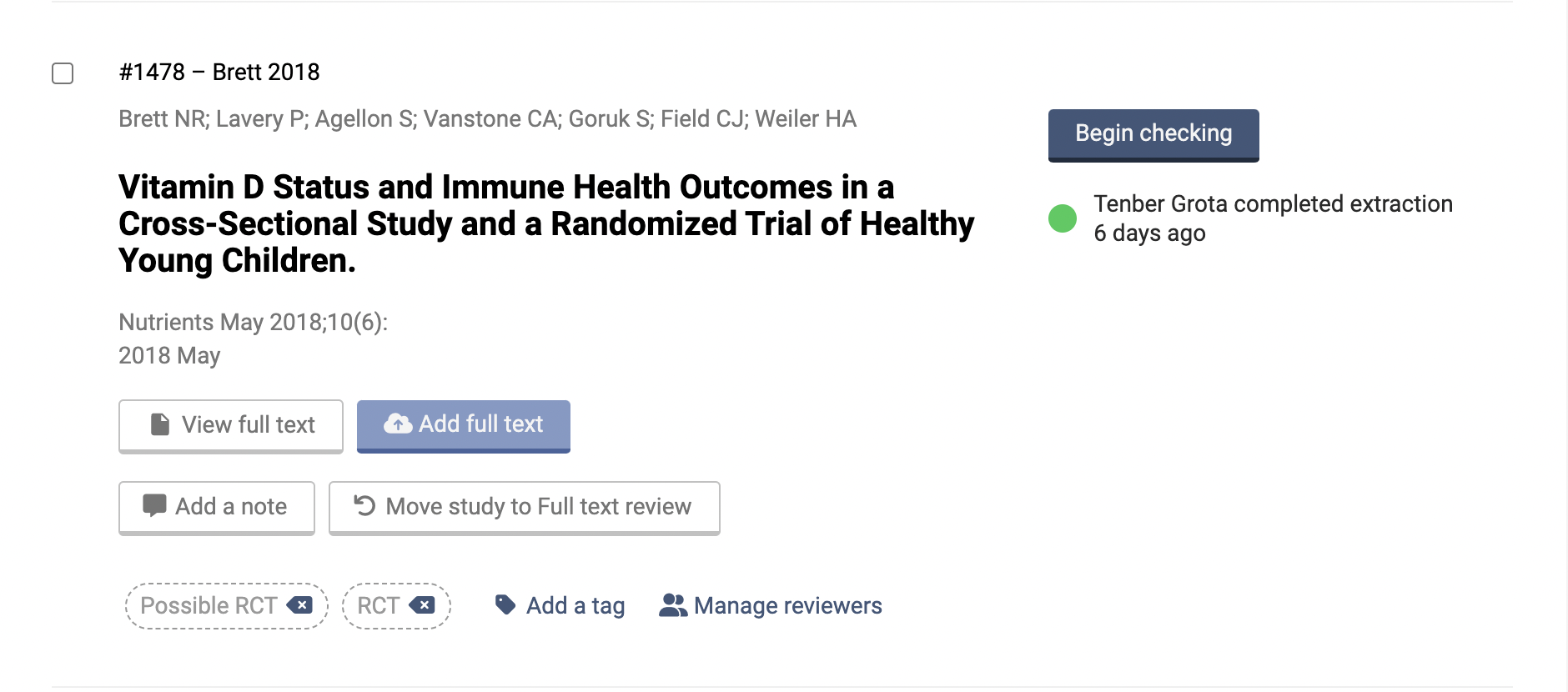Click the "2018 May" publication date text
This screenshot has width=1568, height=692.
(x=169, y=356)
